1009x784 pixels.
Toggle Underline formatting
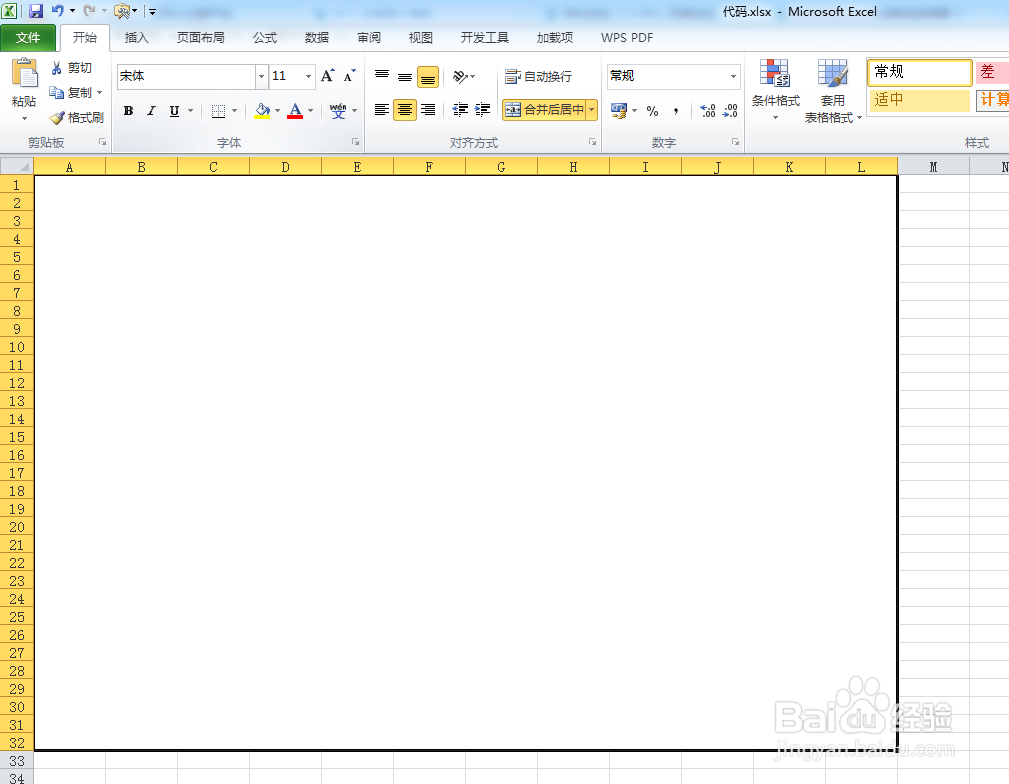tap(174, 111)
